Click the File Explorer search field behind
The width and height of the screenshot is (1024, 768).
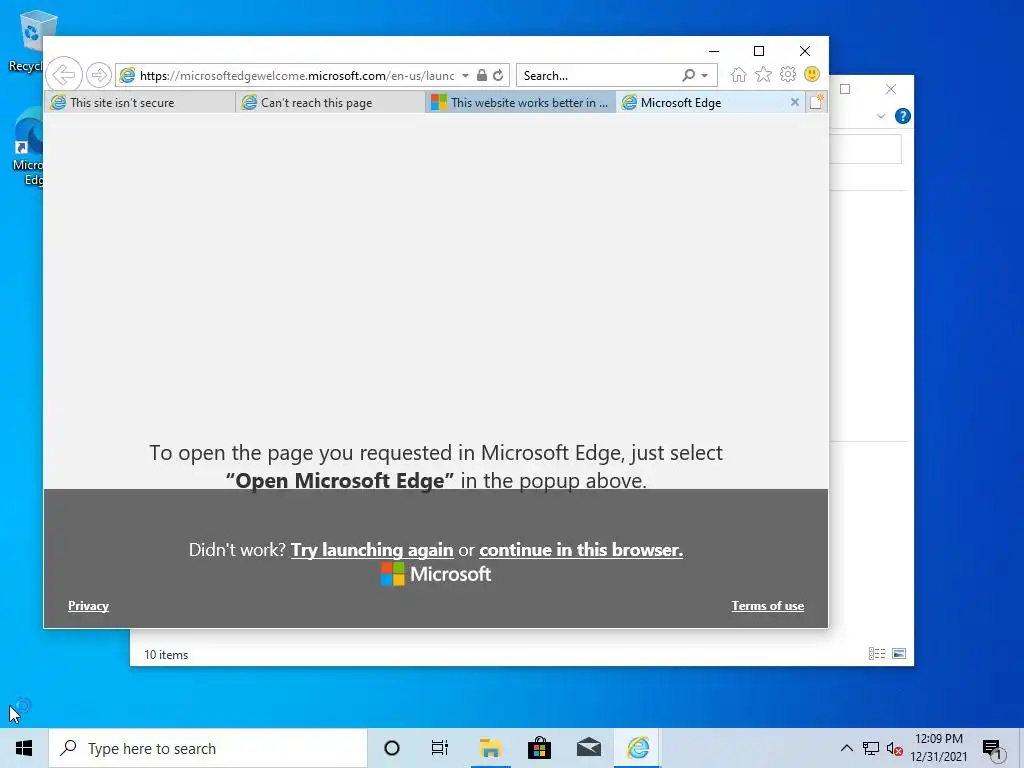tap(865, 149)
